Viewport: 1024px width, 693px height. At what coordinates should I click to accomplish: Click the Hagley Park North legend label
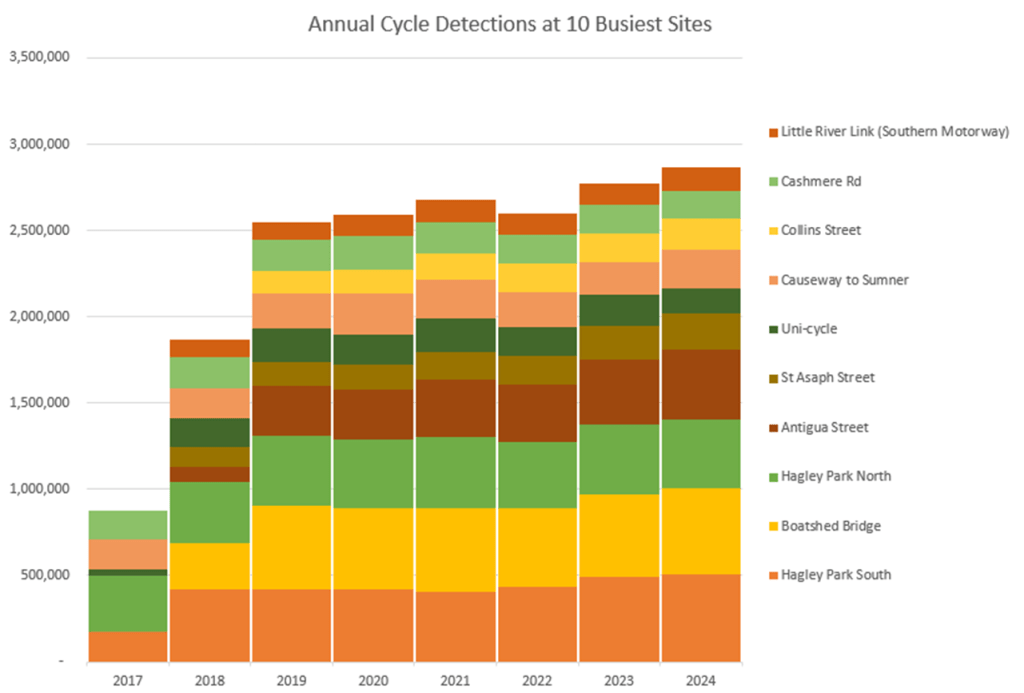[x=838, y=476]
